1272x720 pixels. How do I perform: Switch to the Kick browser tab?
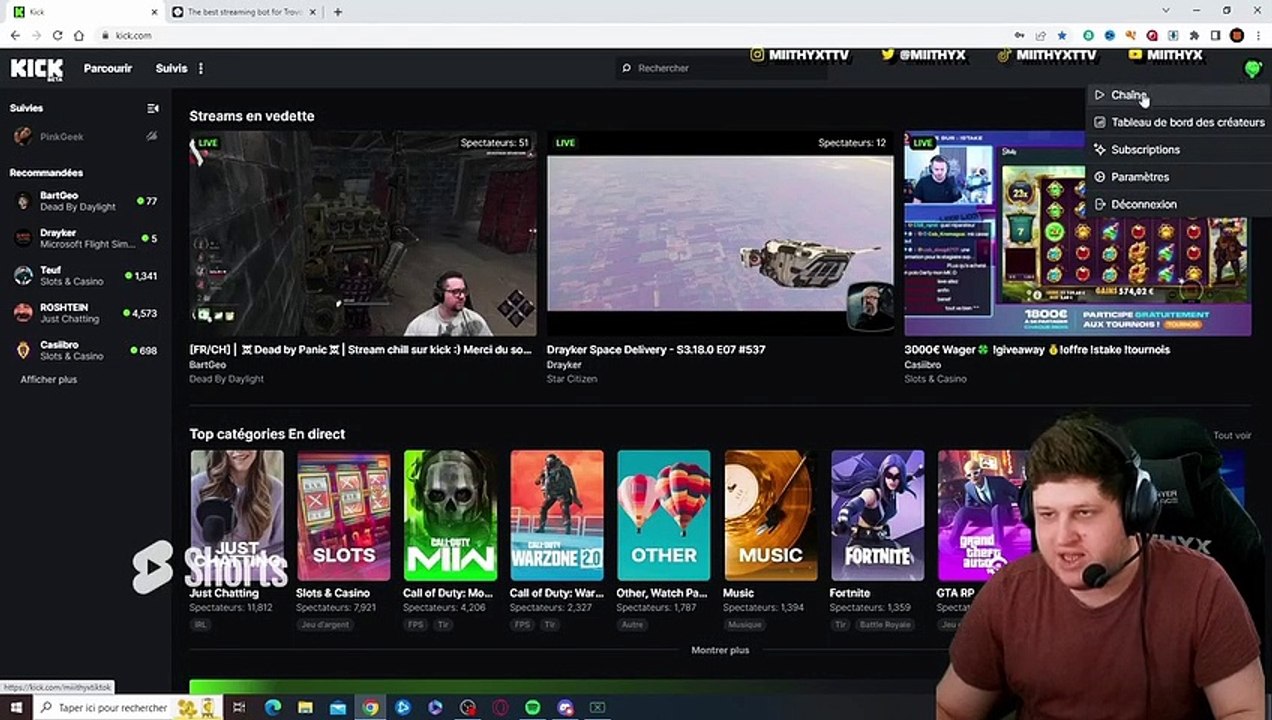coord(84,12)
